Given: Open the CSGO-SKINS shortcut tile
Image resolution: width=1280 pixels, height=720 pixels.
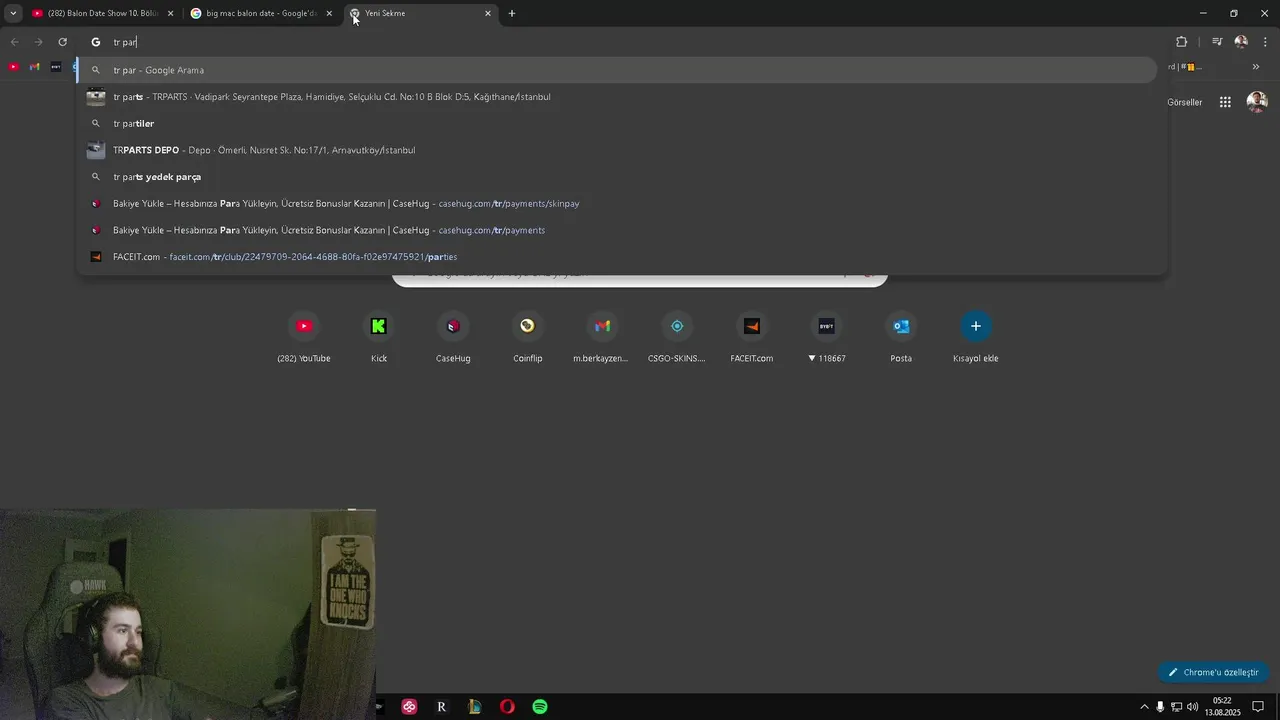Looking at the screenshot, I should [x=677, y=337].
